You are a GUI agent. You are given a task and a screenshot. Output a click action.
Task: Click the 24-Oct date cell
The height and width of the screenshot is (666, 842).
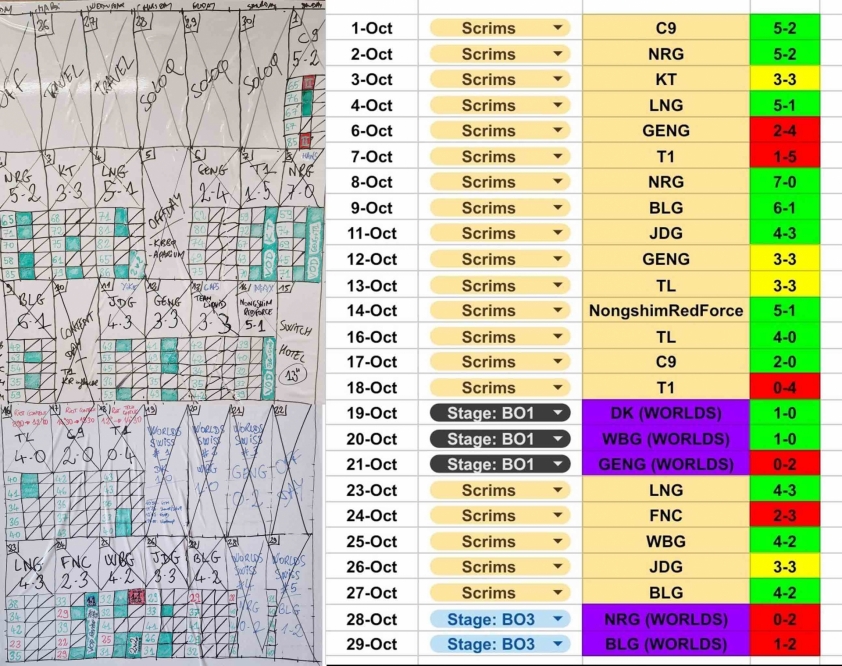(x=372, y=516)
